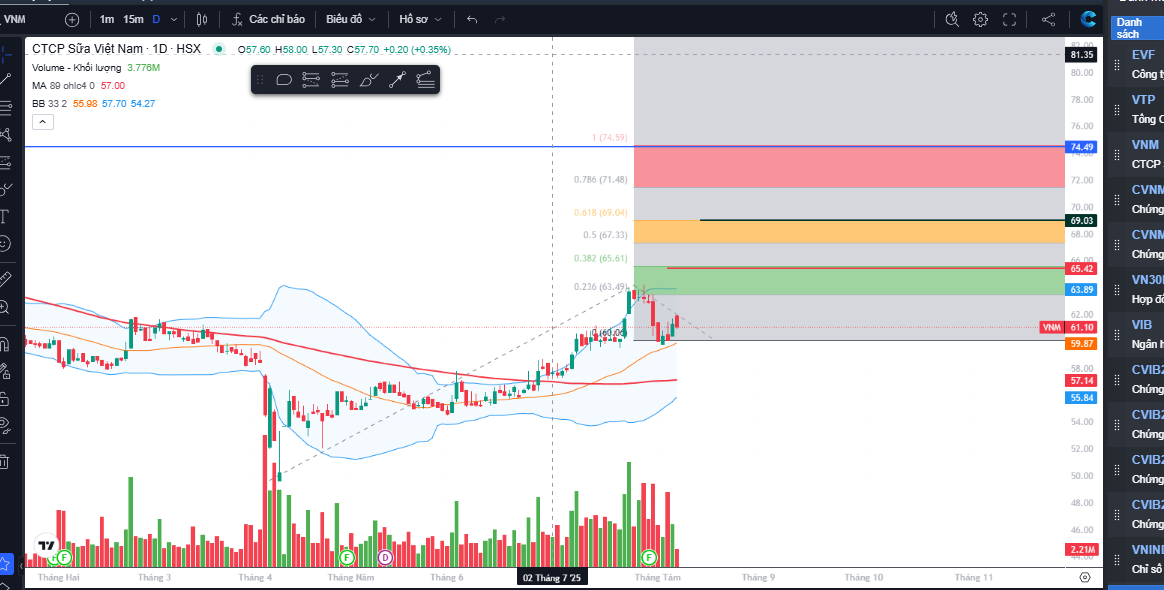Image resolution: width=1164 pixels, height=590 pixels.
Task: Undo the last chart action
Action: [x=472, y=19]
